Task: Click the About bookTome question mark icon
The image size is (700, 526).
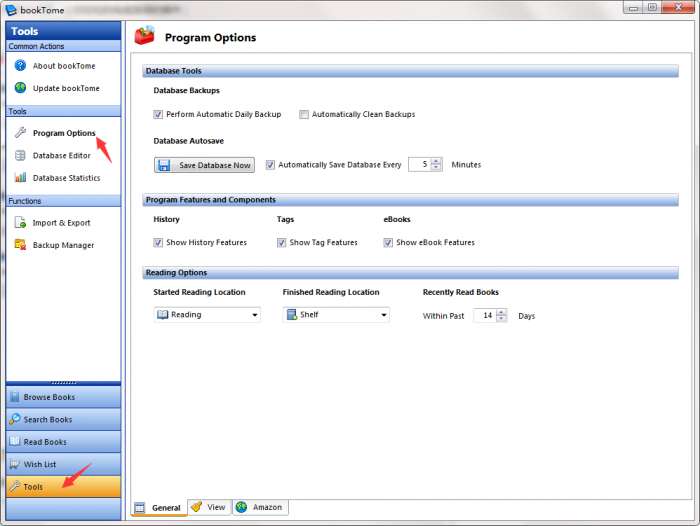Action: click(x=20, y=66)
